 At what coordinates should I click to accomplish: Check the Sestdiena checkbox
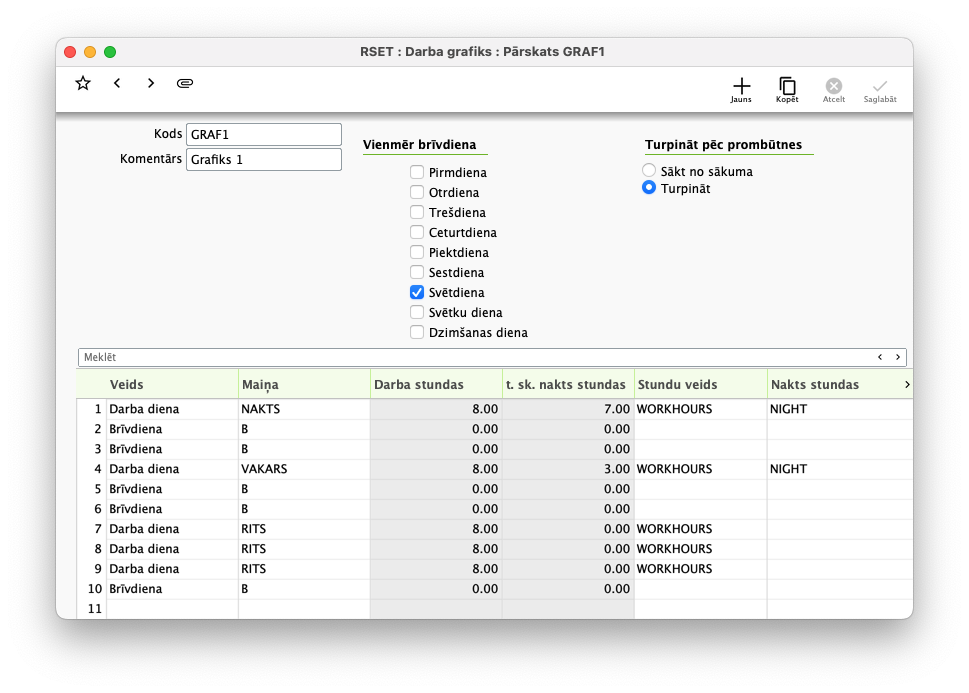click(417, 272)
